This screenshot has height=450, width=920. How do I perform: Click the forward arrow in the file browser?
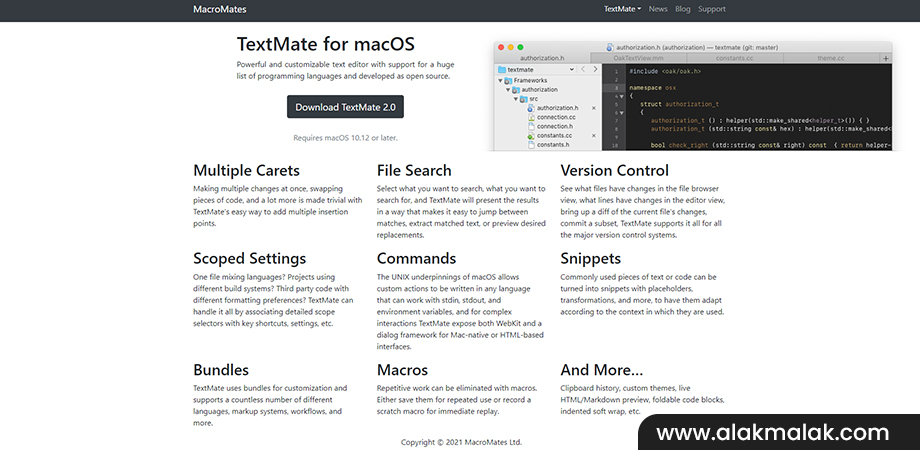click(x=596, y=69)
